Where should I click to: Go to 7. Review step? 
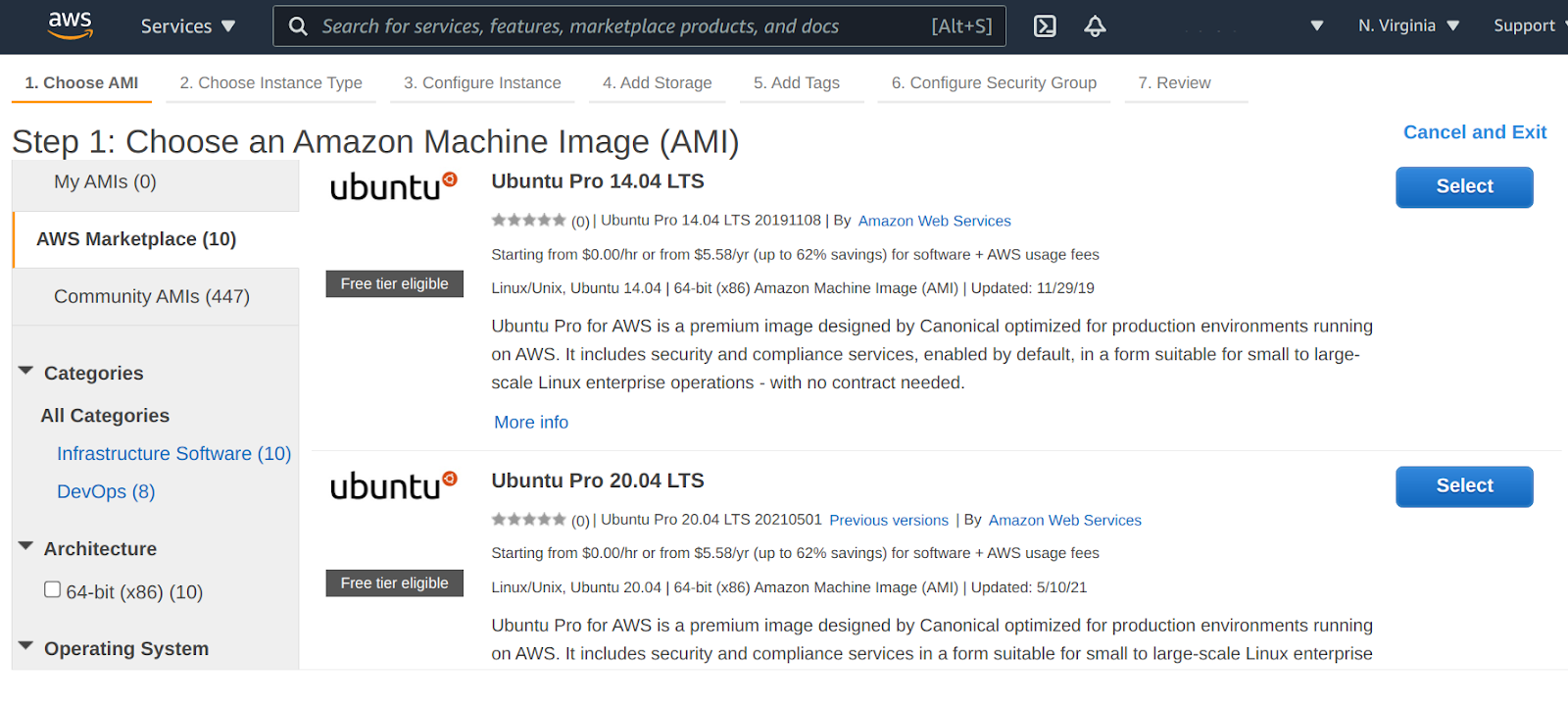(1174, 83)
